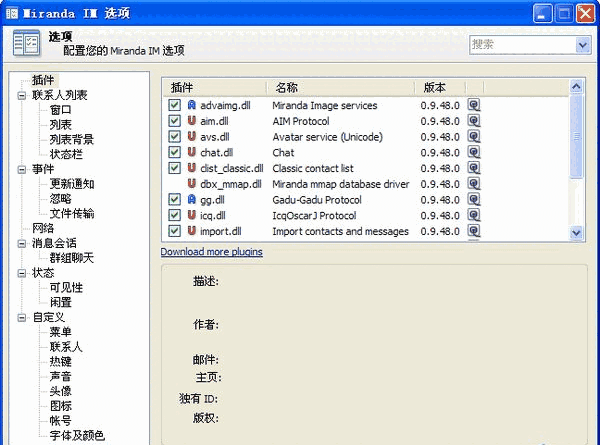Open 文件传输 settings
The image size is (600, 445).
[x=72, y=214]
